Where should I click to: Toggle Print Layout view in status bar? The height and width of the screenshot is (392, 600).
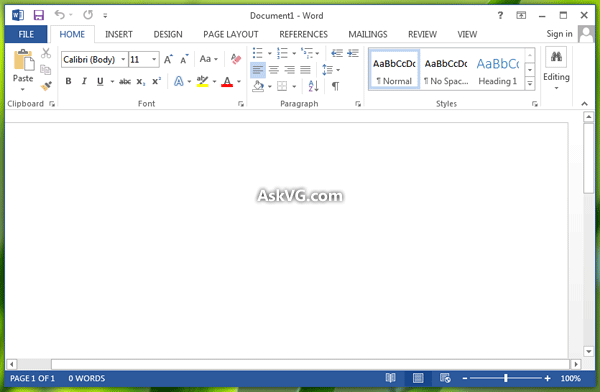click(x=418, y=378)
